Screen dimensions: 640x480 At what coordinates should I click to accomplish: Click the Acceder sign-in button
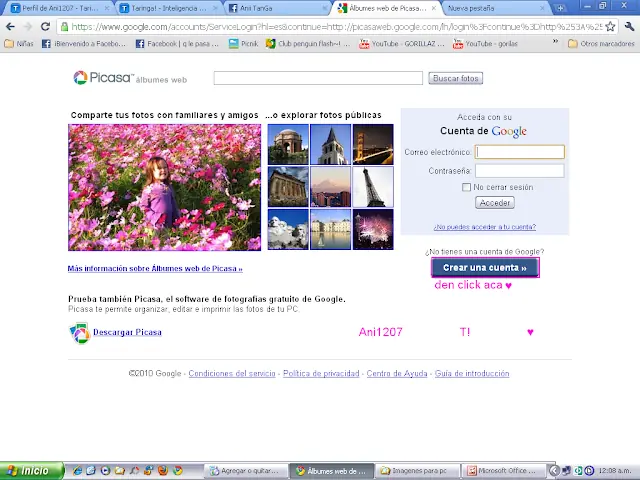pyautogui.click(x=495, y=202)
